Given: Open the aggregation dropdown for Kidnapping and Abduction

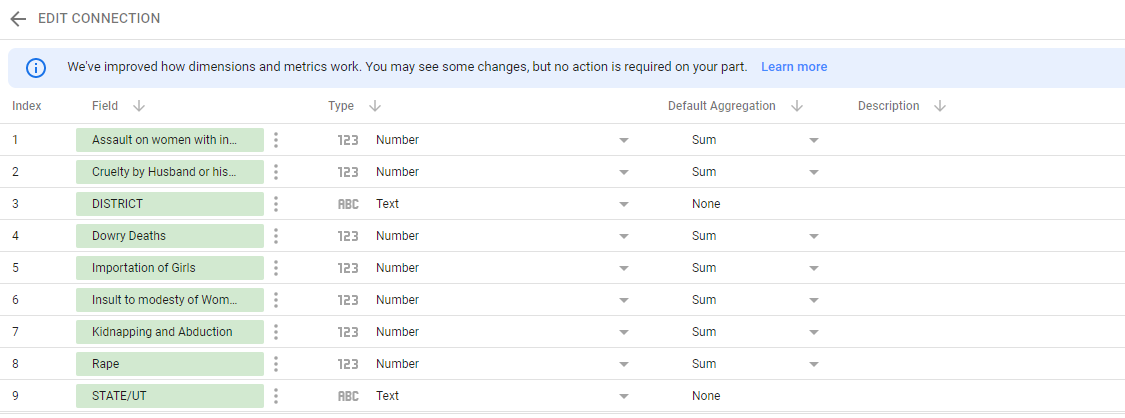Looking at the screenshot, I should point(814,332).
